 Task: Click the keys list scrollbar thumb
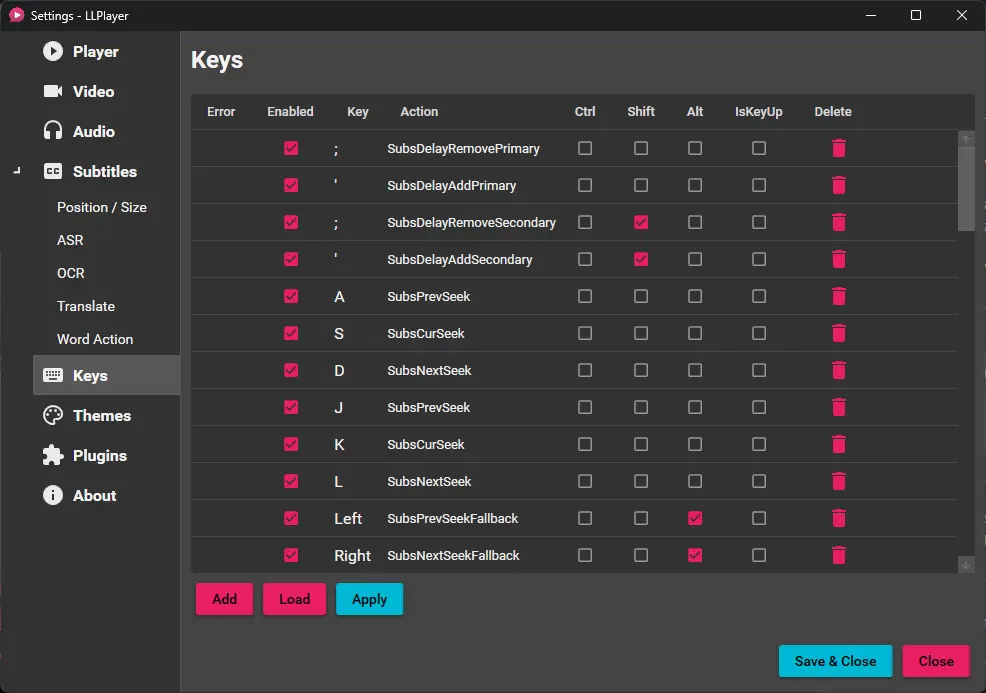pos(966,189)
